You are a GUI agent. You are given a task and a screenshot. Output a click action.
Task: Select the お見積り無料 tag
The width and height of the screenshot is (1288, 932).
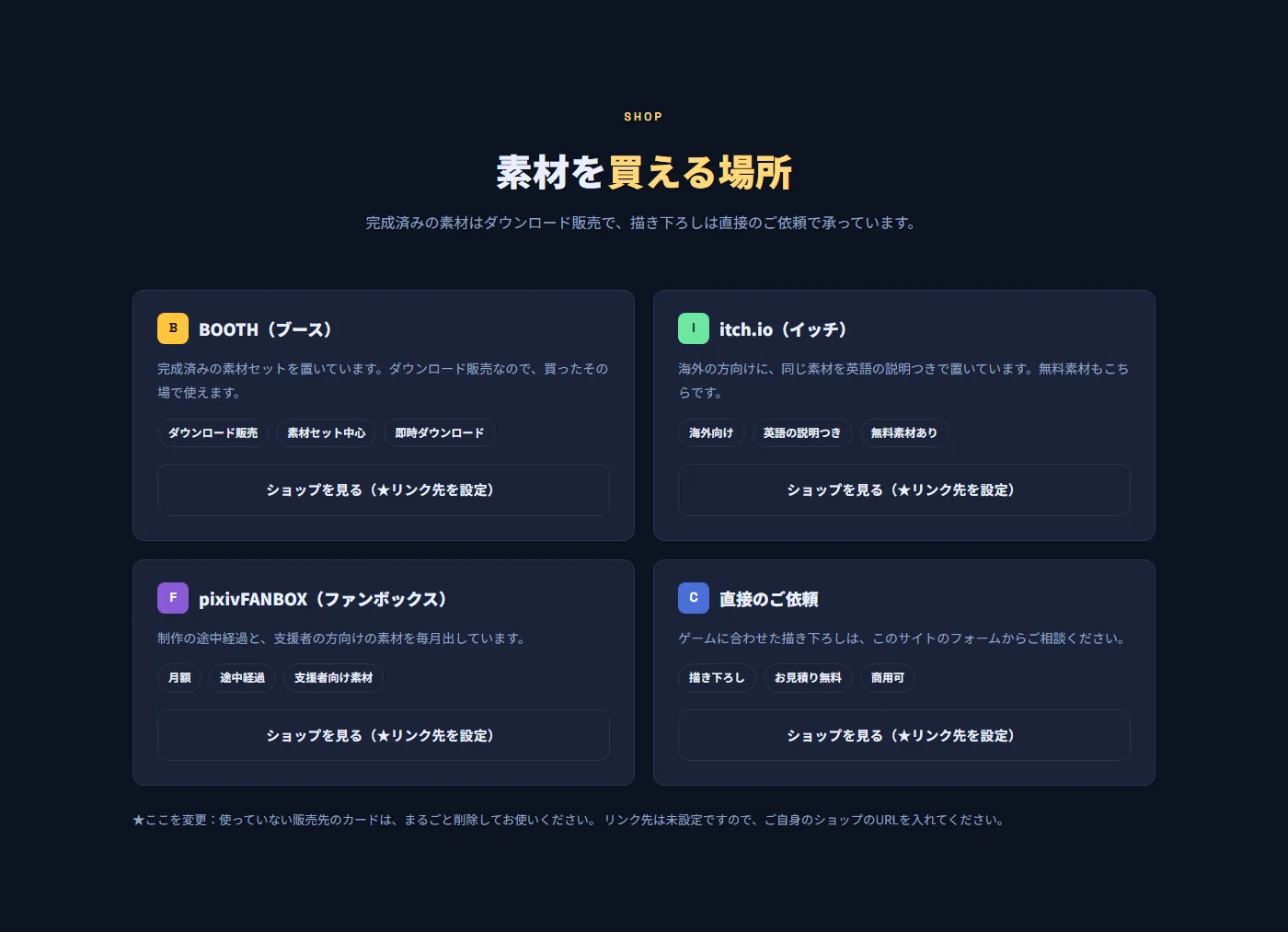(808, 678)
